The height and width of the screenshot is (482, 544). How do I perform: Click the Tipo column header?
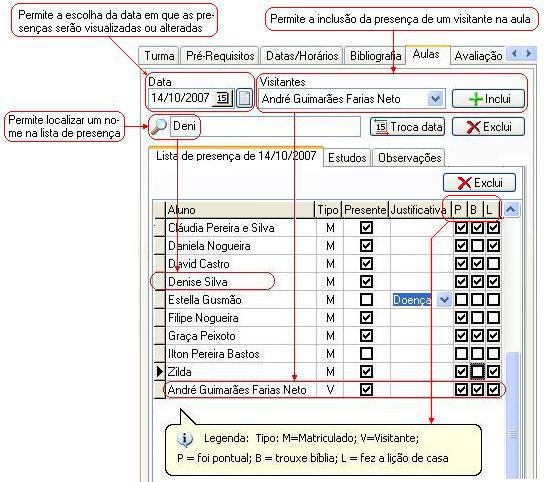[x=328, y=210]
